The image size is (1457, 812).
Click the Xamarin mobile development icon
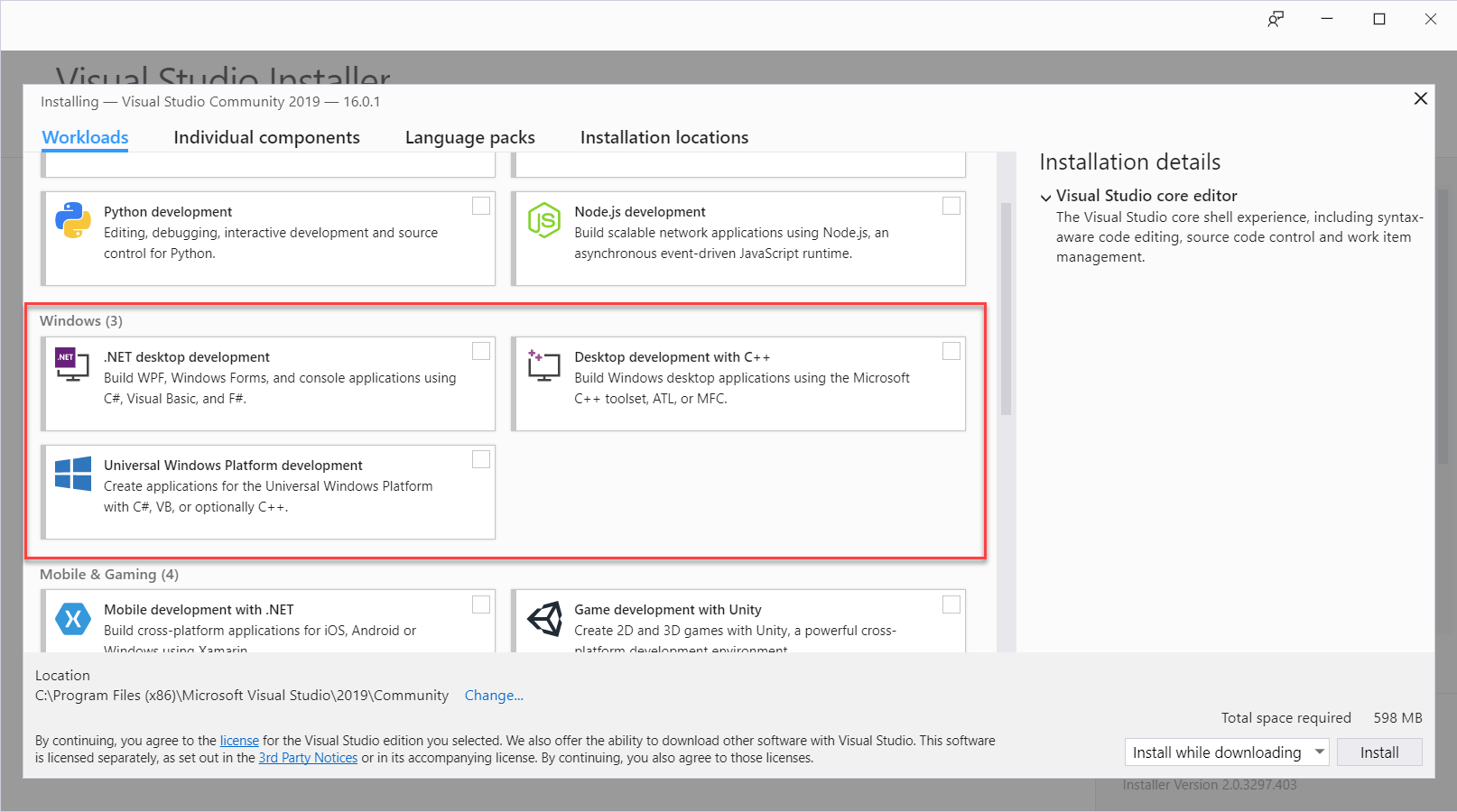[73, 619]
